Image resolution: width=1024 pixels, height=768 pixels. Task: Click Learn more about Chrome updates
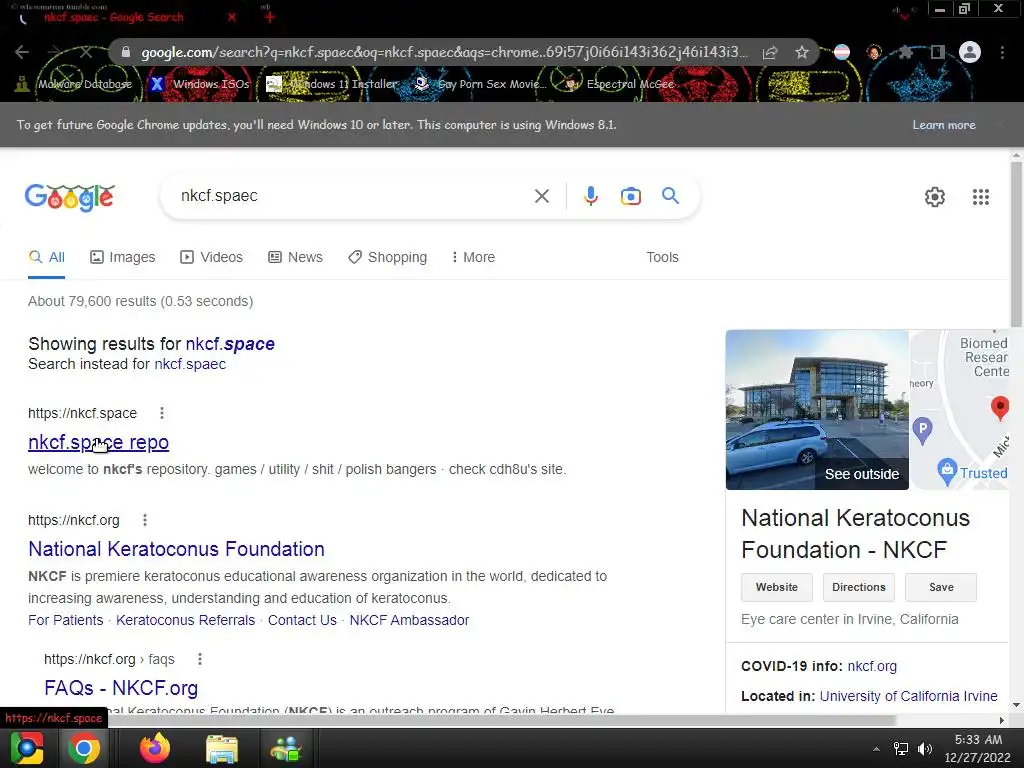pyautogui.click(x=944, y=125)
